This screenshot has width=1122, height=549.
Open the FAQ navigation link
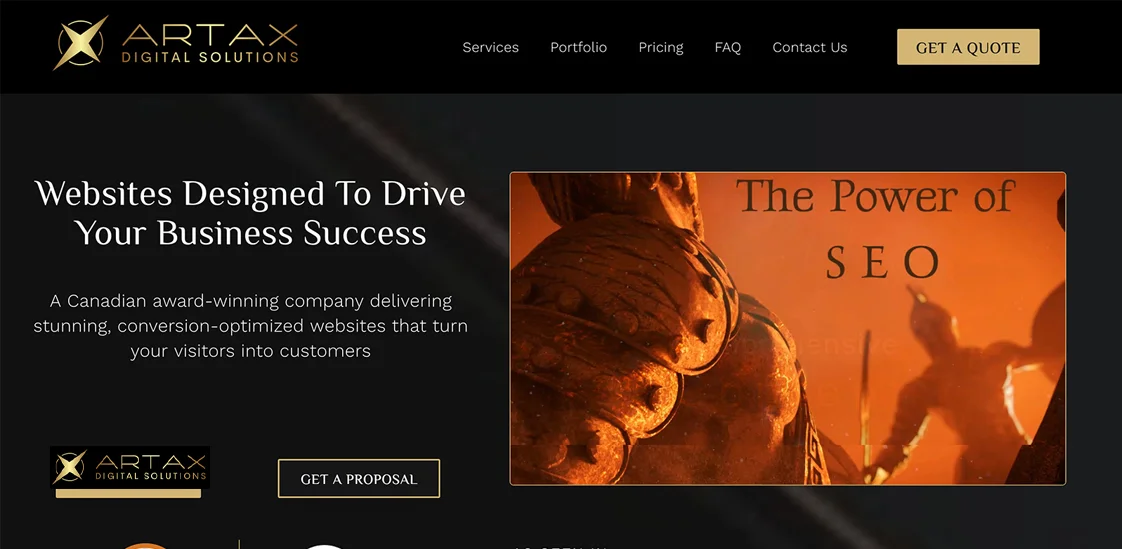tap(728, 47)
